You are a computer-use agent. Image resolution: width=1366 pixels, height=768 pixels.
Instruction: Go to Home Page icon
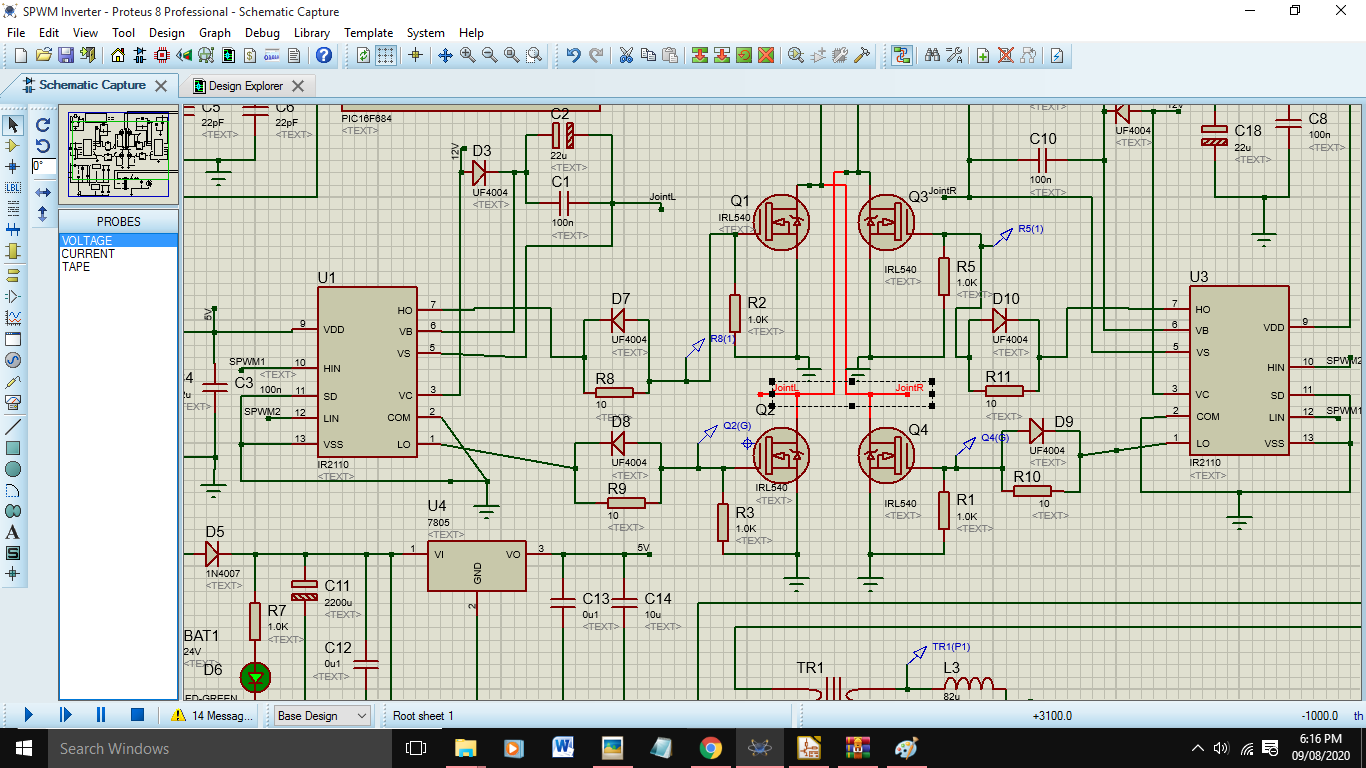click(118, 55)
